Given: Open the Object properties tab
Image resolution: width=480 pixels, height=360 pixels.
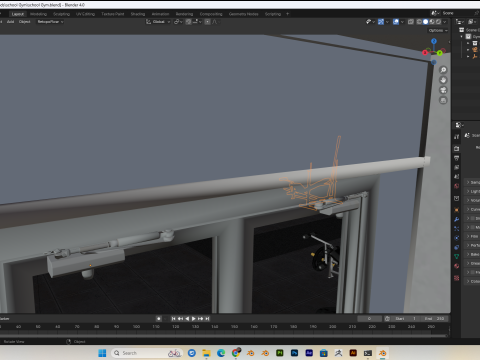Looking at the screenshot, I should coord(457,210).
